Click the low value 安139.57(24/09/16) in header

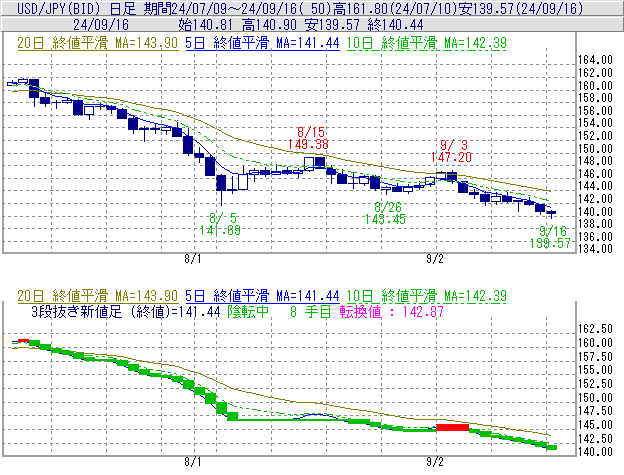(x=521, y=8)
